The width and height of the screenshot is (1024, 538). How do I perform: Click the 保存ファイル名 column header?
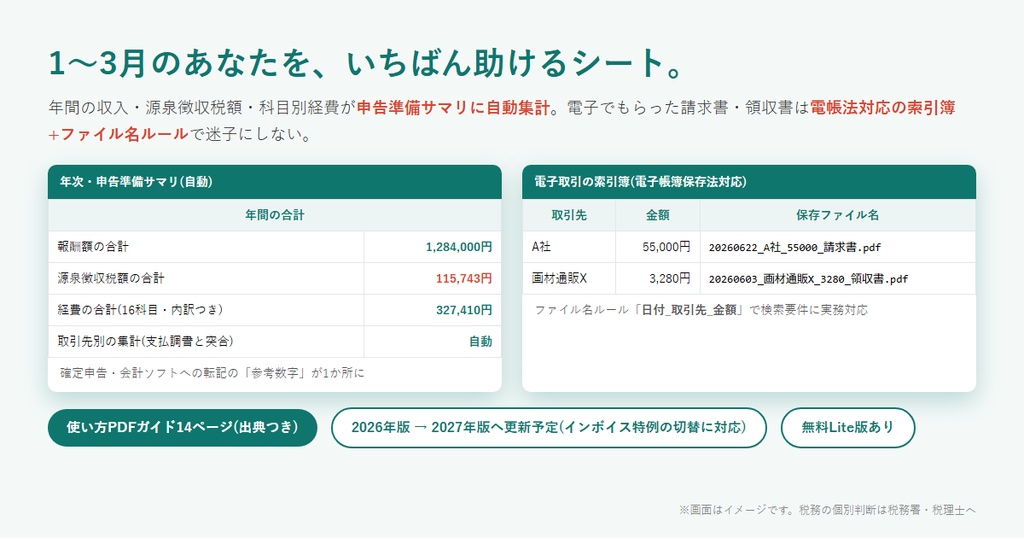tap(838, 215)
